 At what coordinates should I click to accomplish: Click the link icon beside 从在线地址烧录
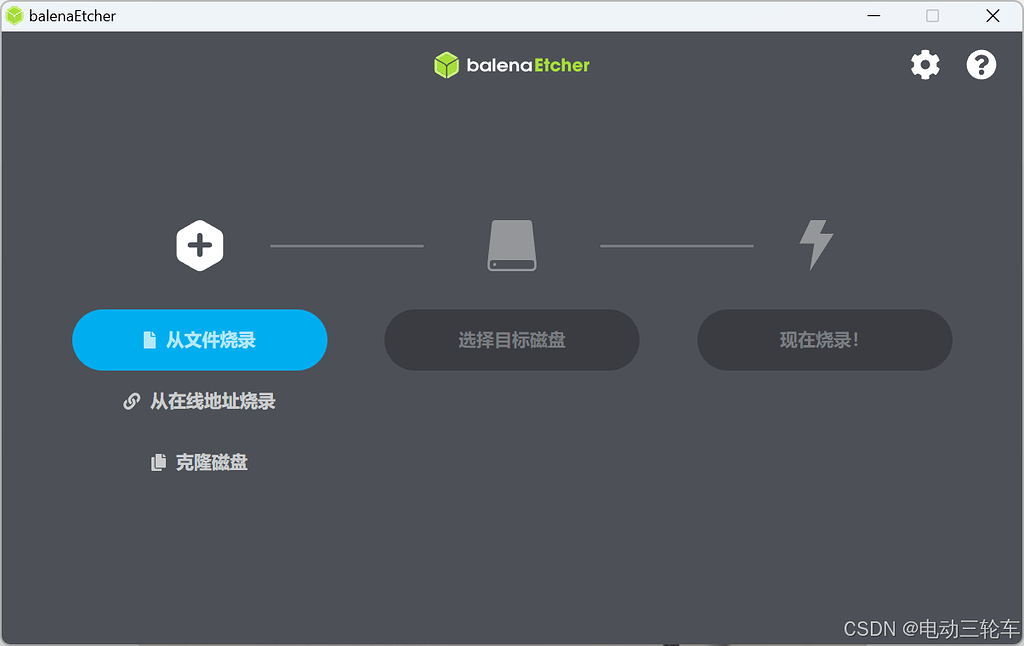pos(131,401)
